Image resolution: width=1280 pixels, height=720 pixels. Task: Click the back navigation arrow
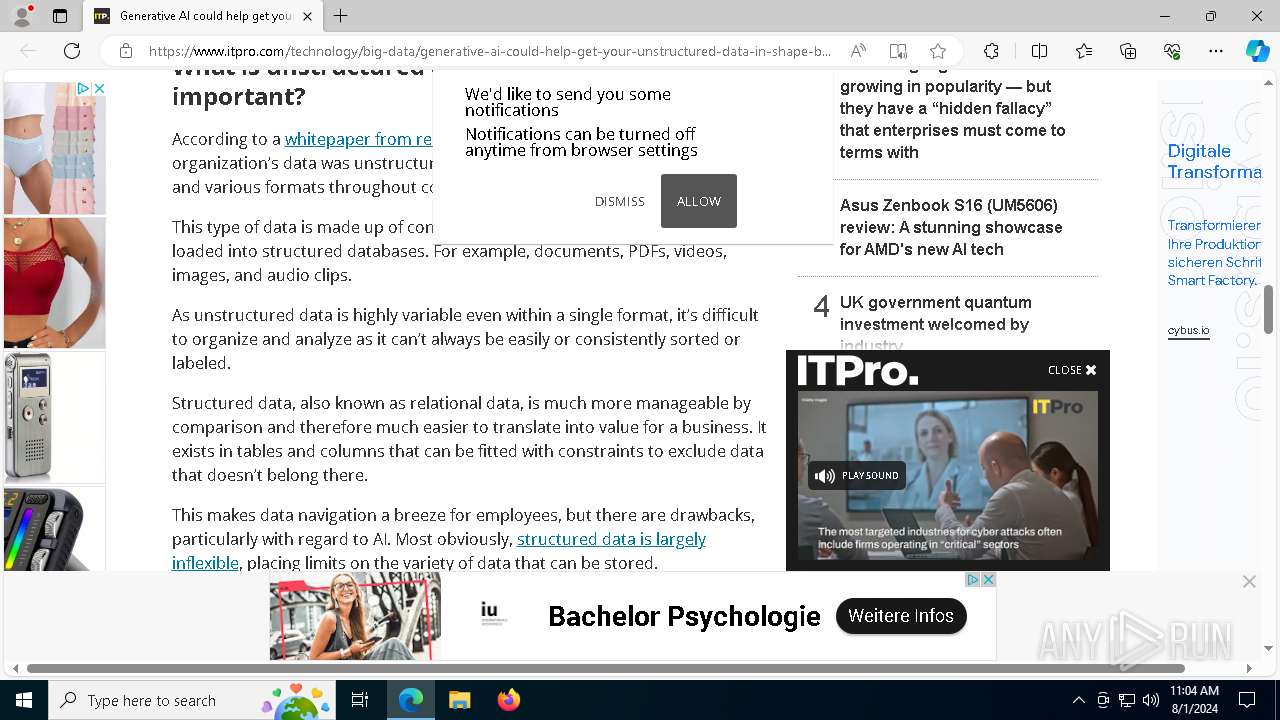(x=28, y=51)
